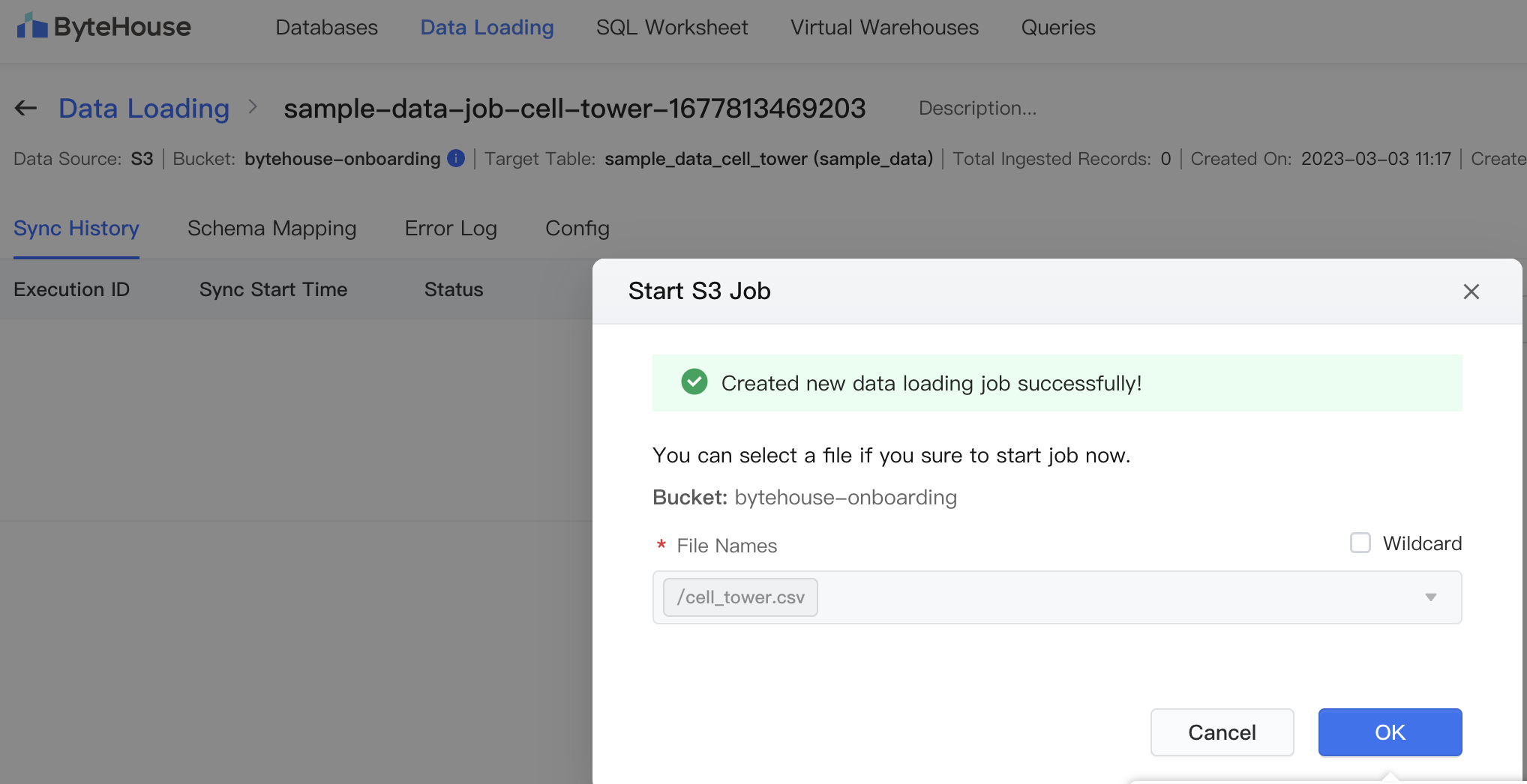This screenshot has width=1527, height=784.
Task: Switch to the Schema Mapping tab
Action: tap(272, 229)
